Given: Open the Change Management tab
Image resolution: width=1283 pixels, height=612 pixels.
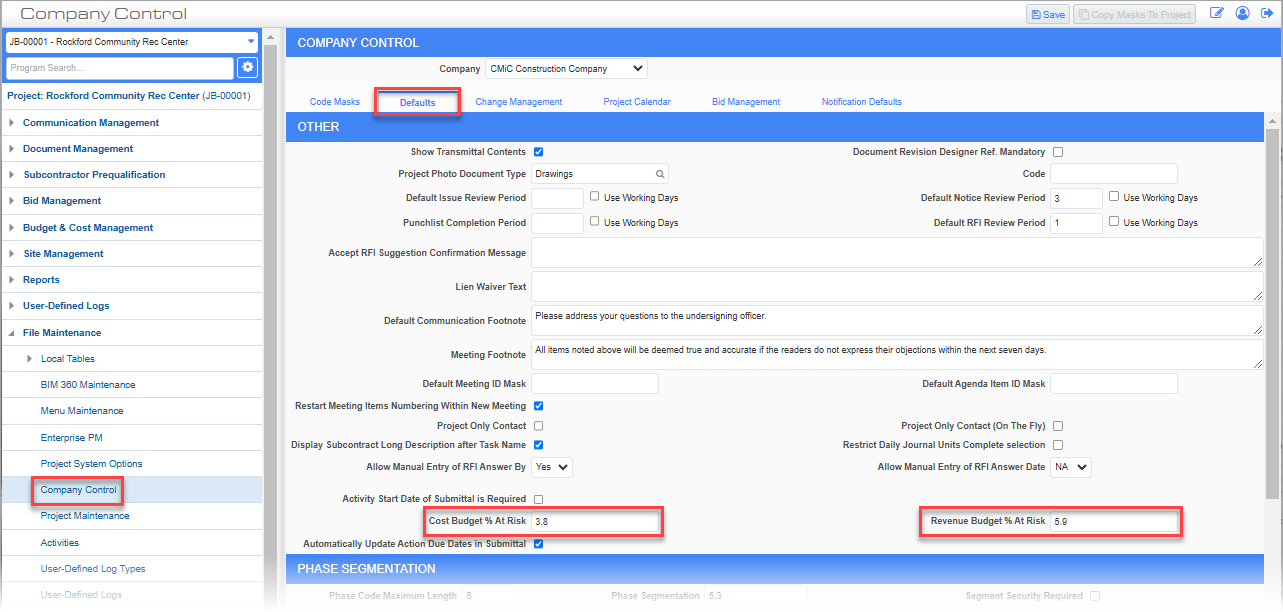Looking at the screenshot, I should click(519, 102).
